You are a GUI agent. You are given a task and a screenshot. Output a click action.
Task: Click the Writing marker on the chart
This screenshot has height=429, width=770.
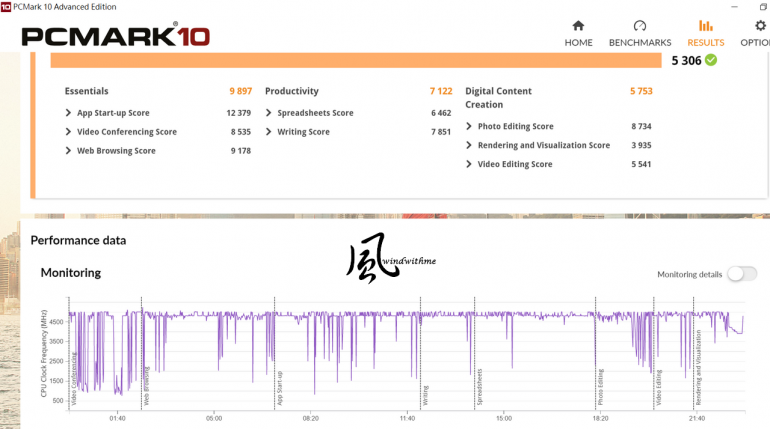pos(426,395)
